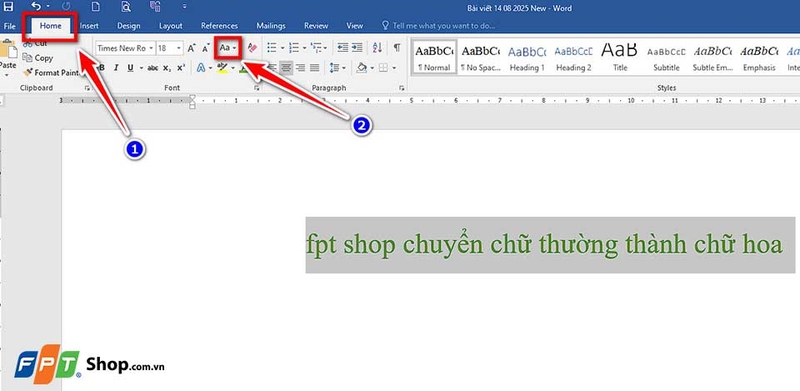
Task: Click the Copy icon in Clipboard group
Action: pyautogui.click(x=28, y=58)
